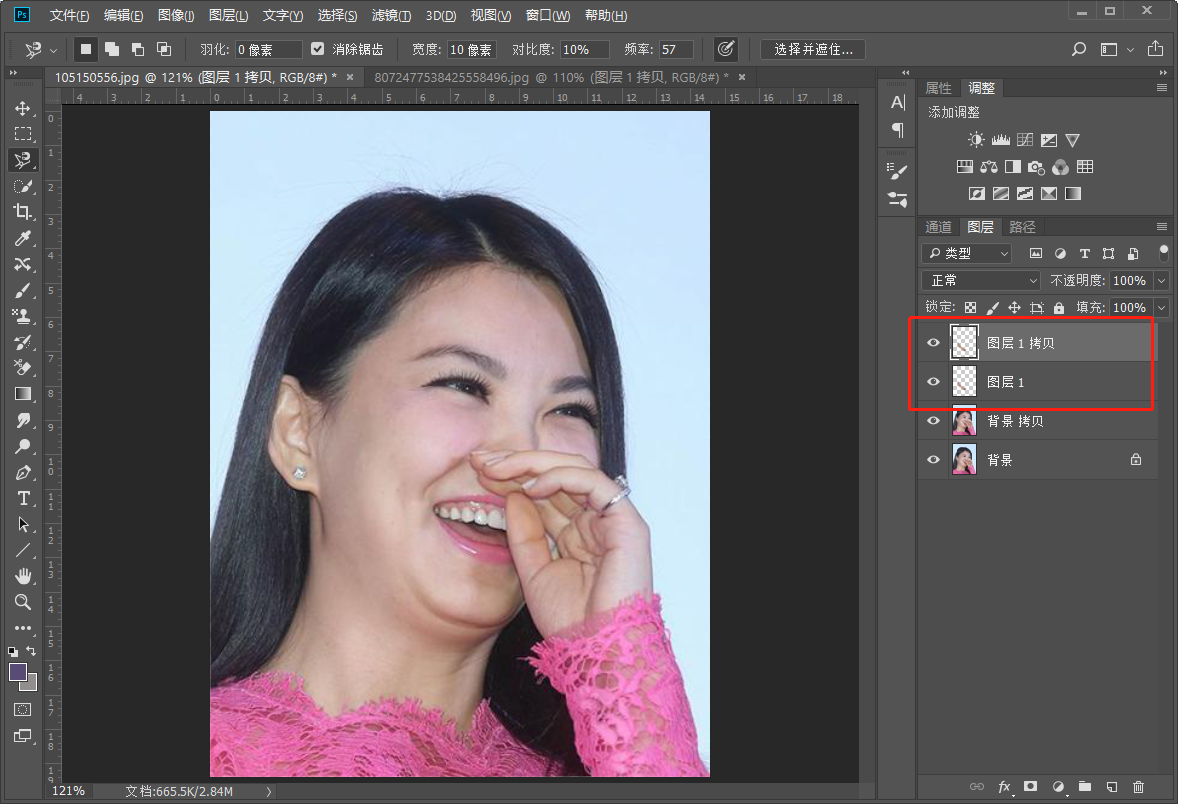Image resolution: width=1178 pixels, height=804 pixels.
Task: Toggle the 消除锯齿 anti-alias checkbox
Action: (318, 49)
